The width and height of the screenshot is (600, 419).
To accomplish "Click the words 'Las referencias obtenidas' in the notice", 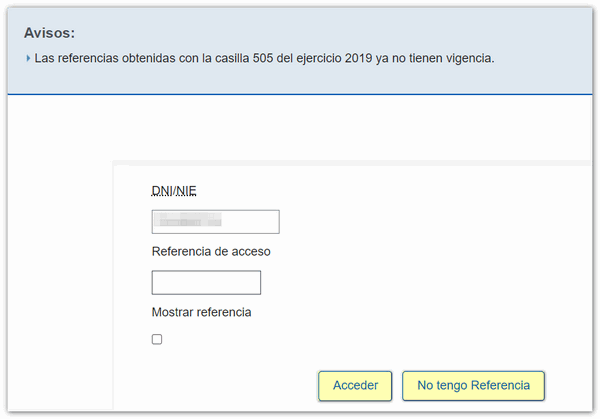I will point(105,59).
